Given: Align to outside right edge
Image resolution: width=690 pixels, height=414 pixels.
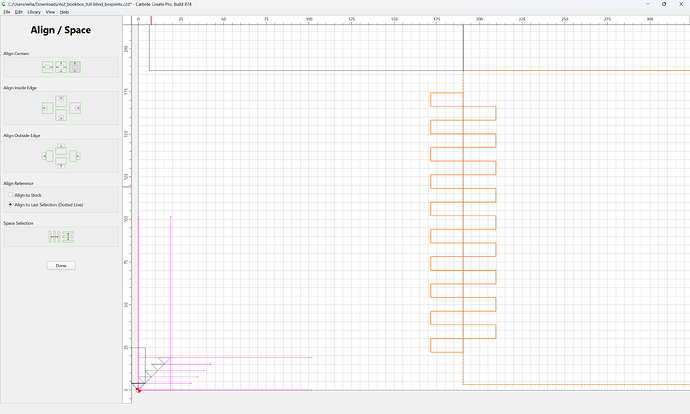Looking at the screenshot, I should [x=75, y=156].
